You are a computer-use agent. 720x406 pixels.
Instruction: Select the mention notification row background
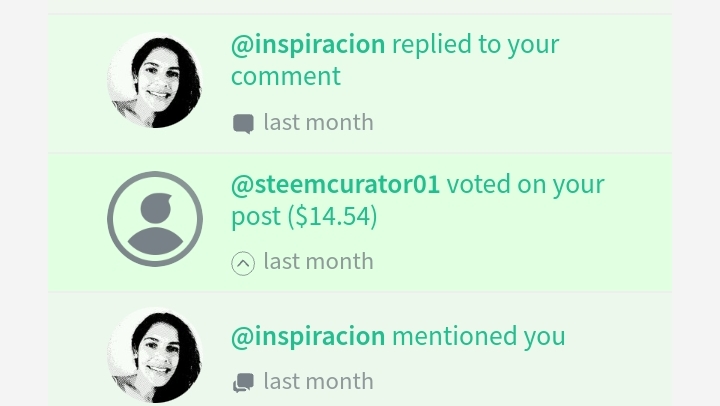360,350
